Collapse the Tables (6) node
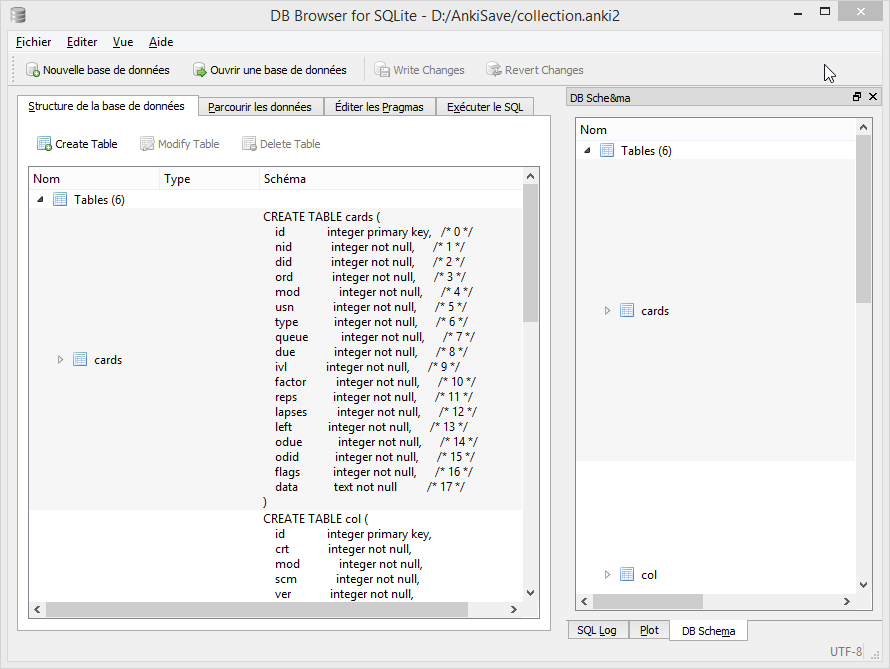This screenshot has width=890, height=669. coord(40,199)
